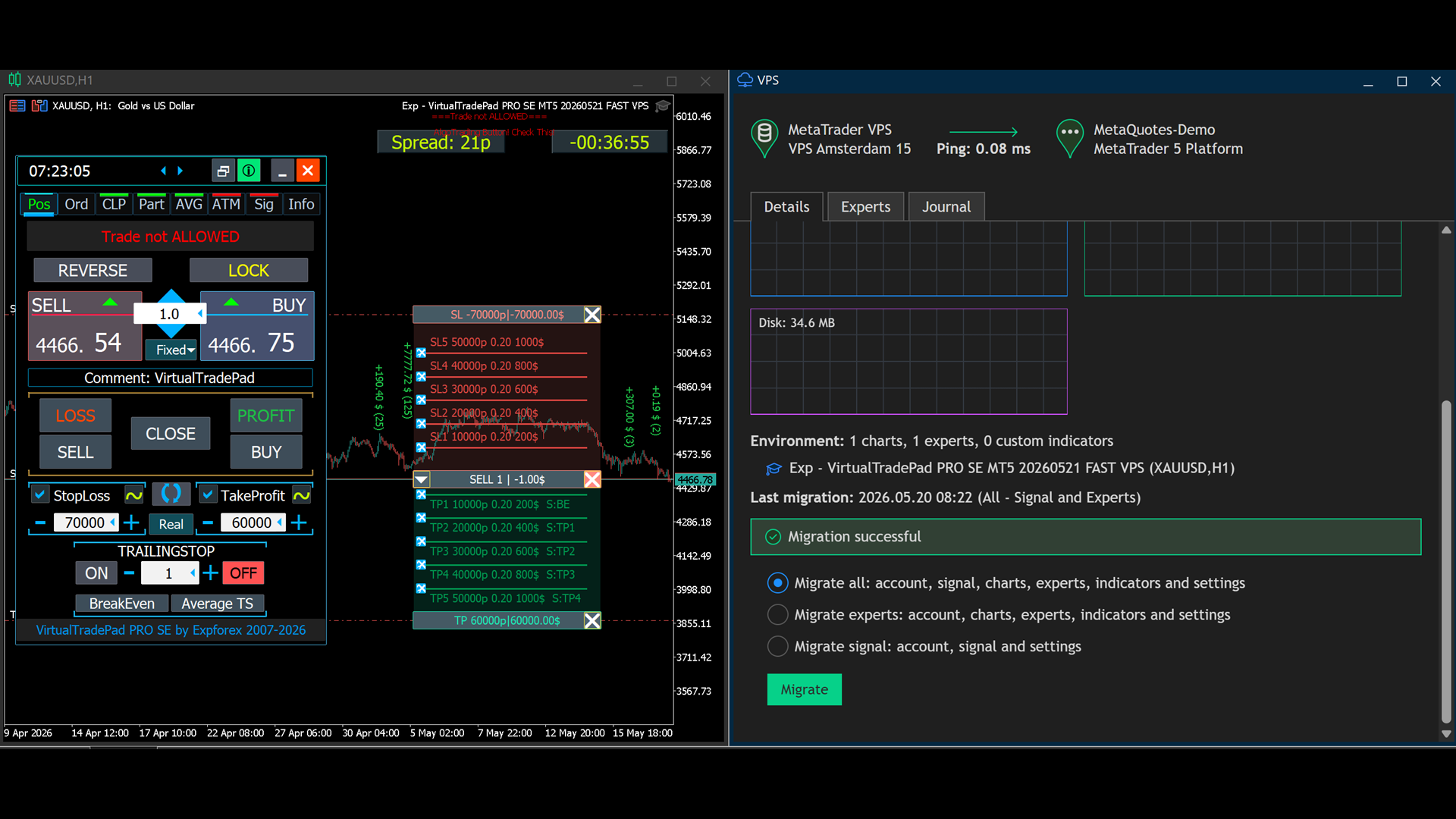1456x819 pixels.
Task: Open the lot size 1.0 dropdown arrow
Action: (200, 313)
